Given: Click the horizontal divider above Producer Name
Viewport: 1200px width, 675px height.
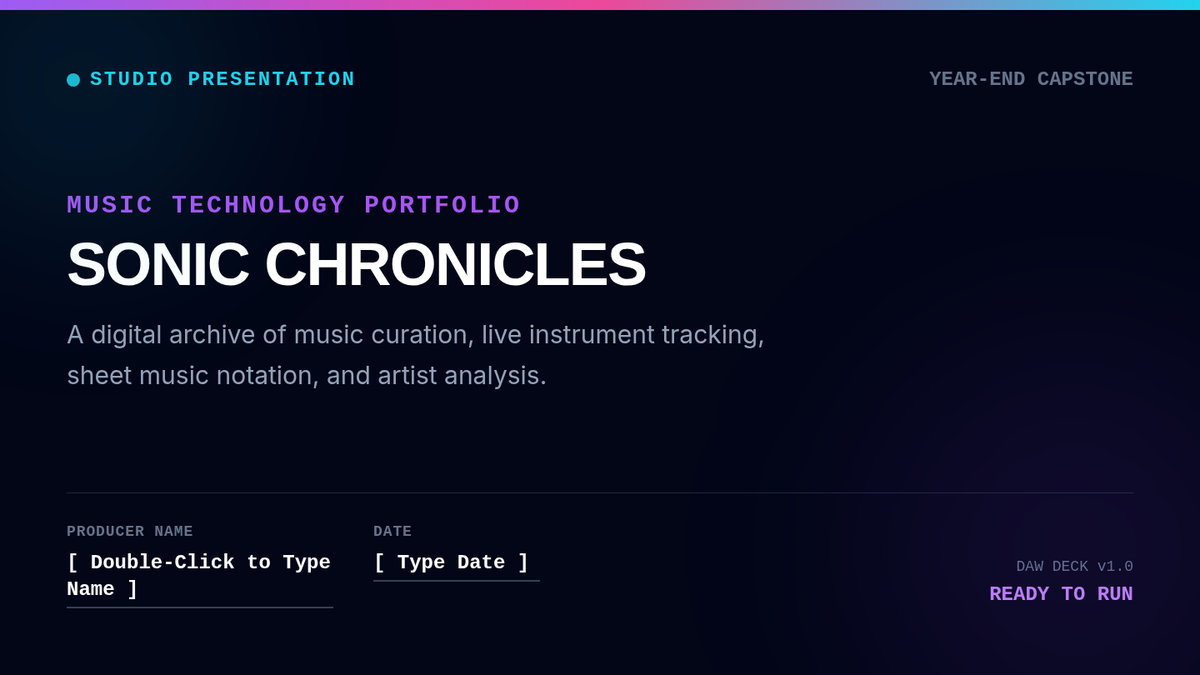Looking at the screenshot, I should pyautogui.click(x=600, y=493).
